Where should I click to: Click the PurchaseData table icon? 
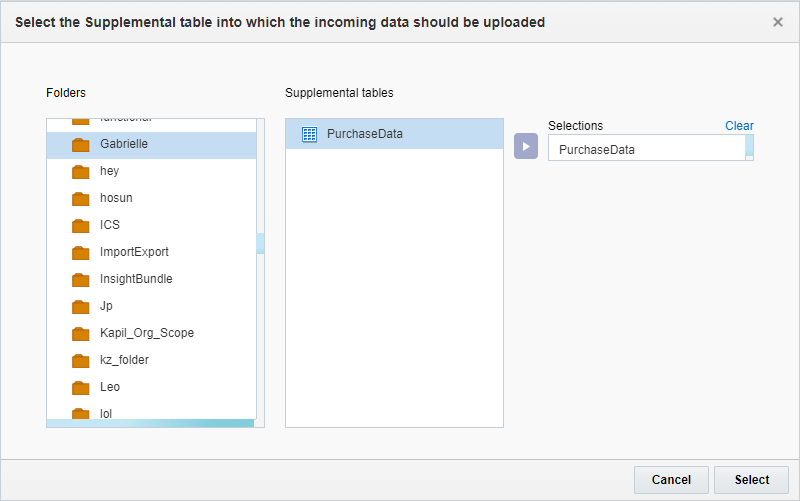tap(310, 134)
